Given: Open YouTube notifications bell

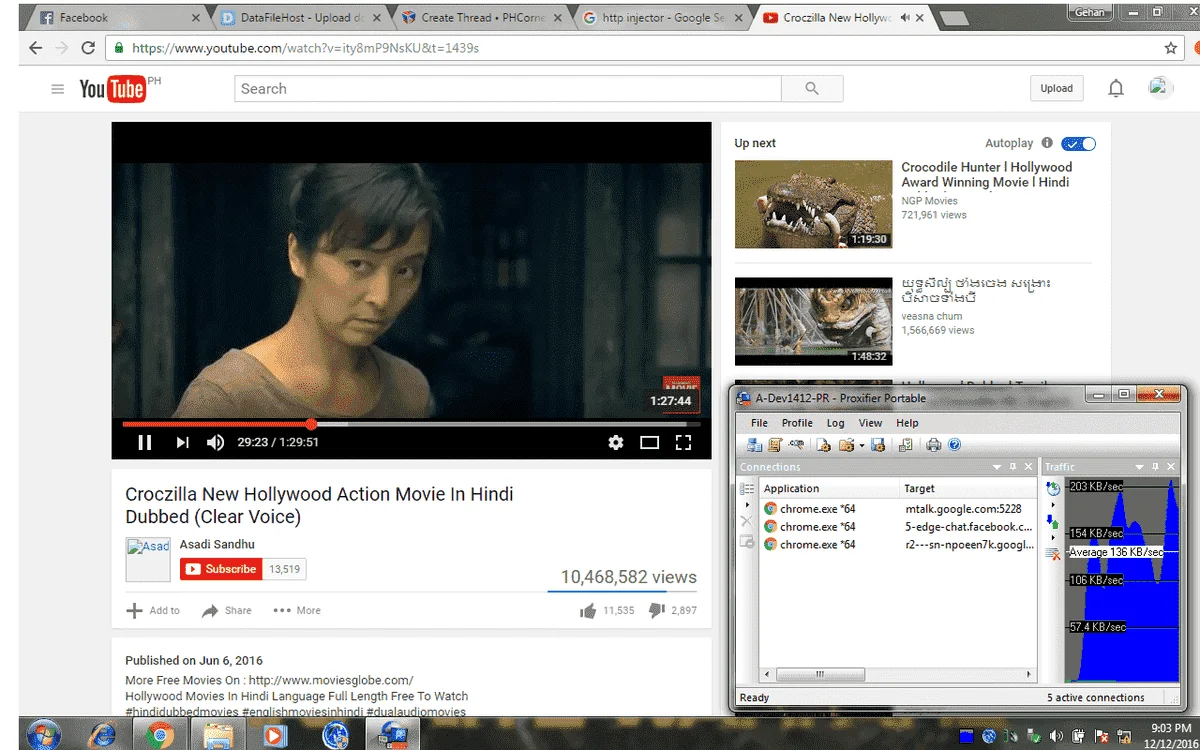Looking at the screenshot, I should [x=1116, y=88].
